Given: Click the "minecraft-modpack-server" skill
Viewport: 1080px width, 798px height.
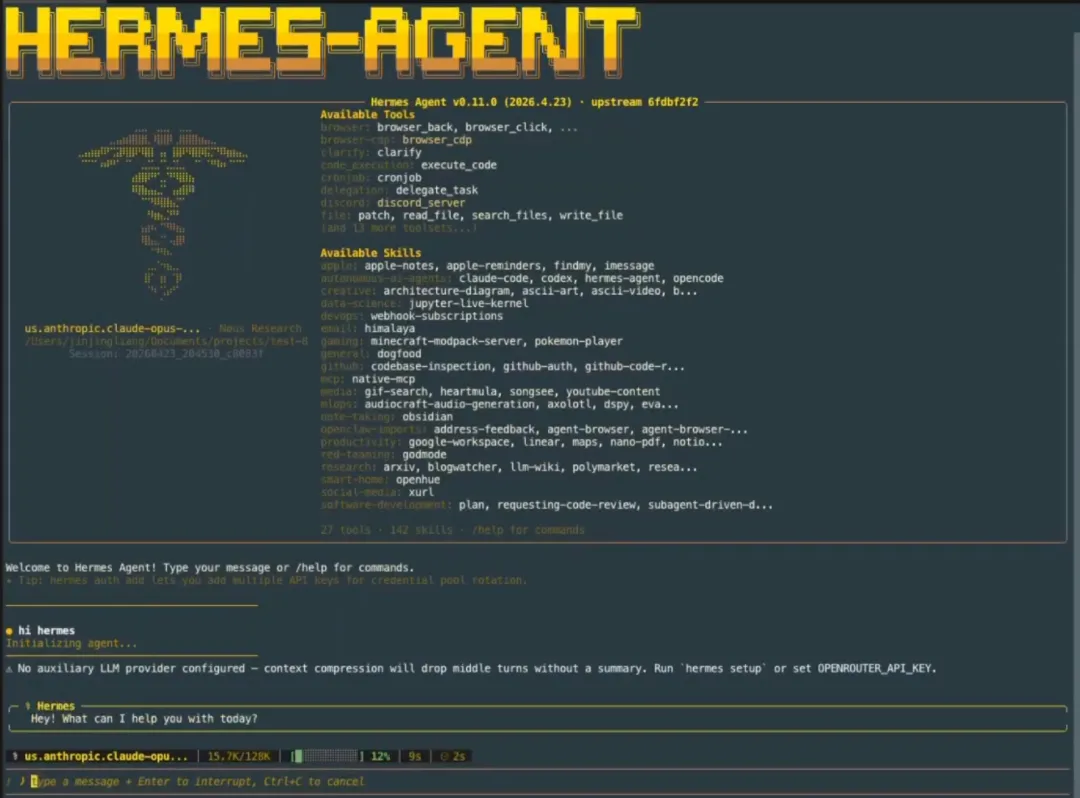Looking at the screenshot, I should pos(446,341).
